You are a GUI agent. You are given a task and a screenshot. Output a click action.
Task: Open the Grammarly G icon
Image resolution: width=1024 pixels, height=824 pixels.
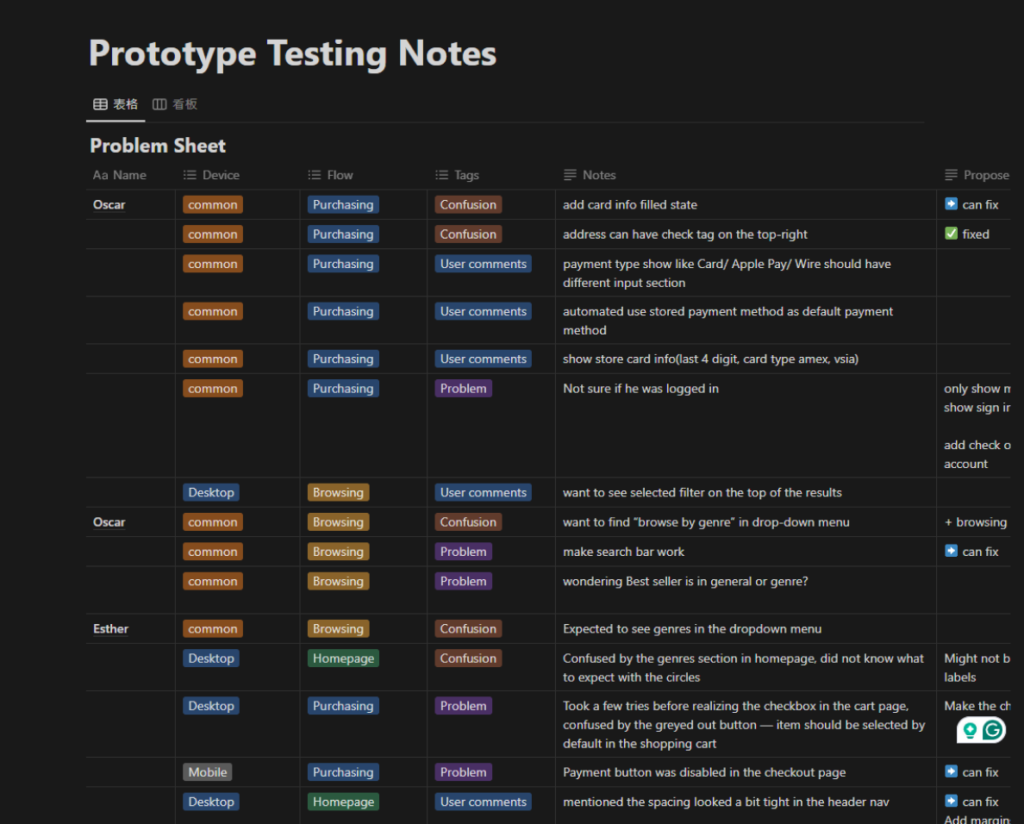(992, 730)
